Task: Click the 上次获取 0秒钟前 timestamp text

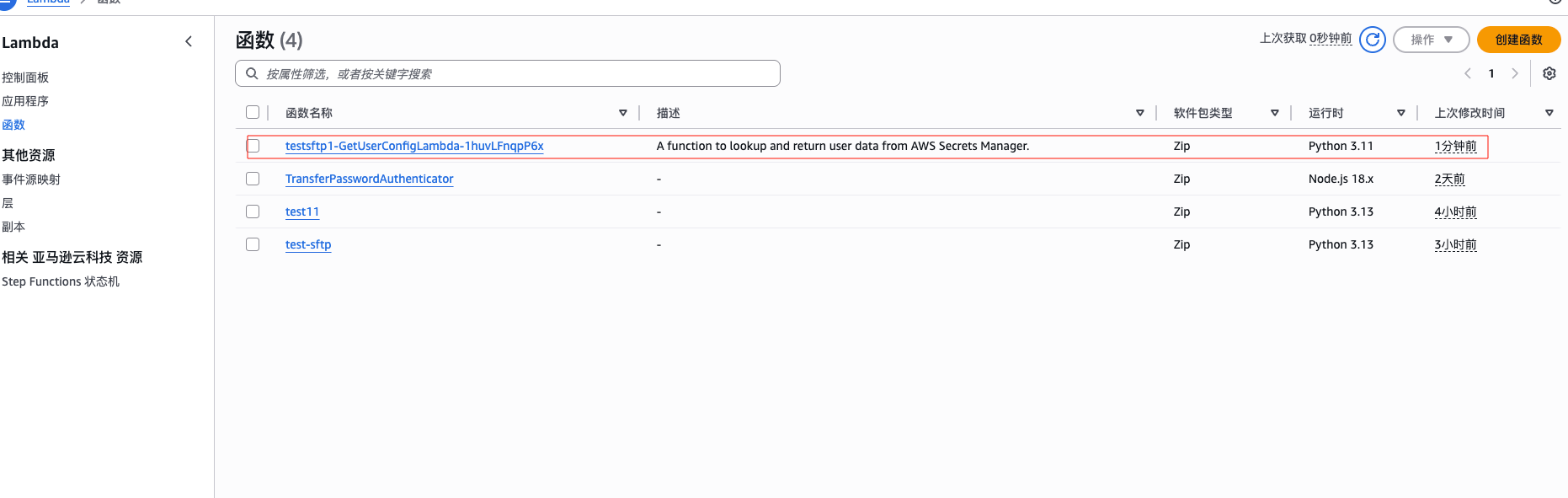Action: (x=1305, y=39)
